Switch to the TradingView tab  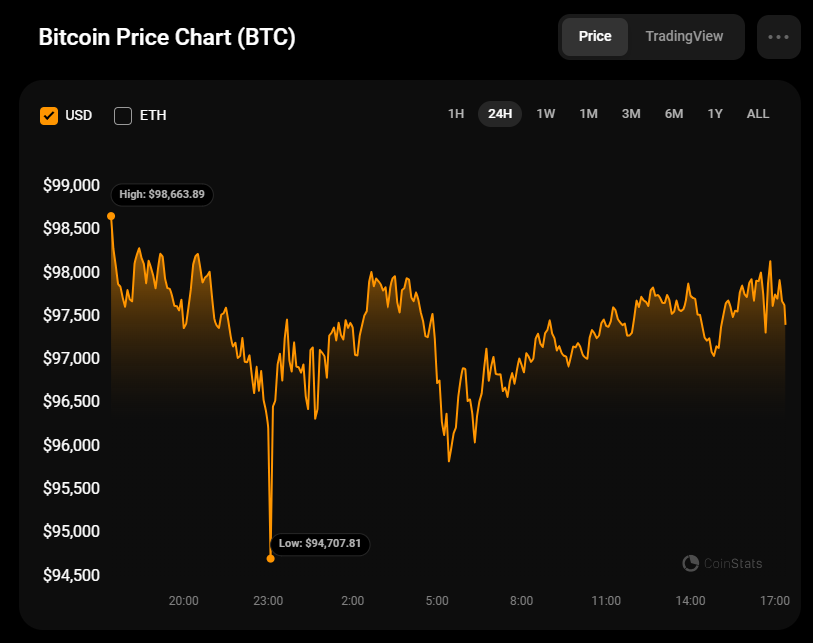pyautogui.click(x=684, y=37)
